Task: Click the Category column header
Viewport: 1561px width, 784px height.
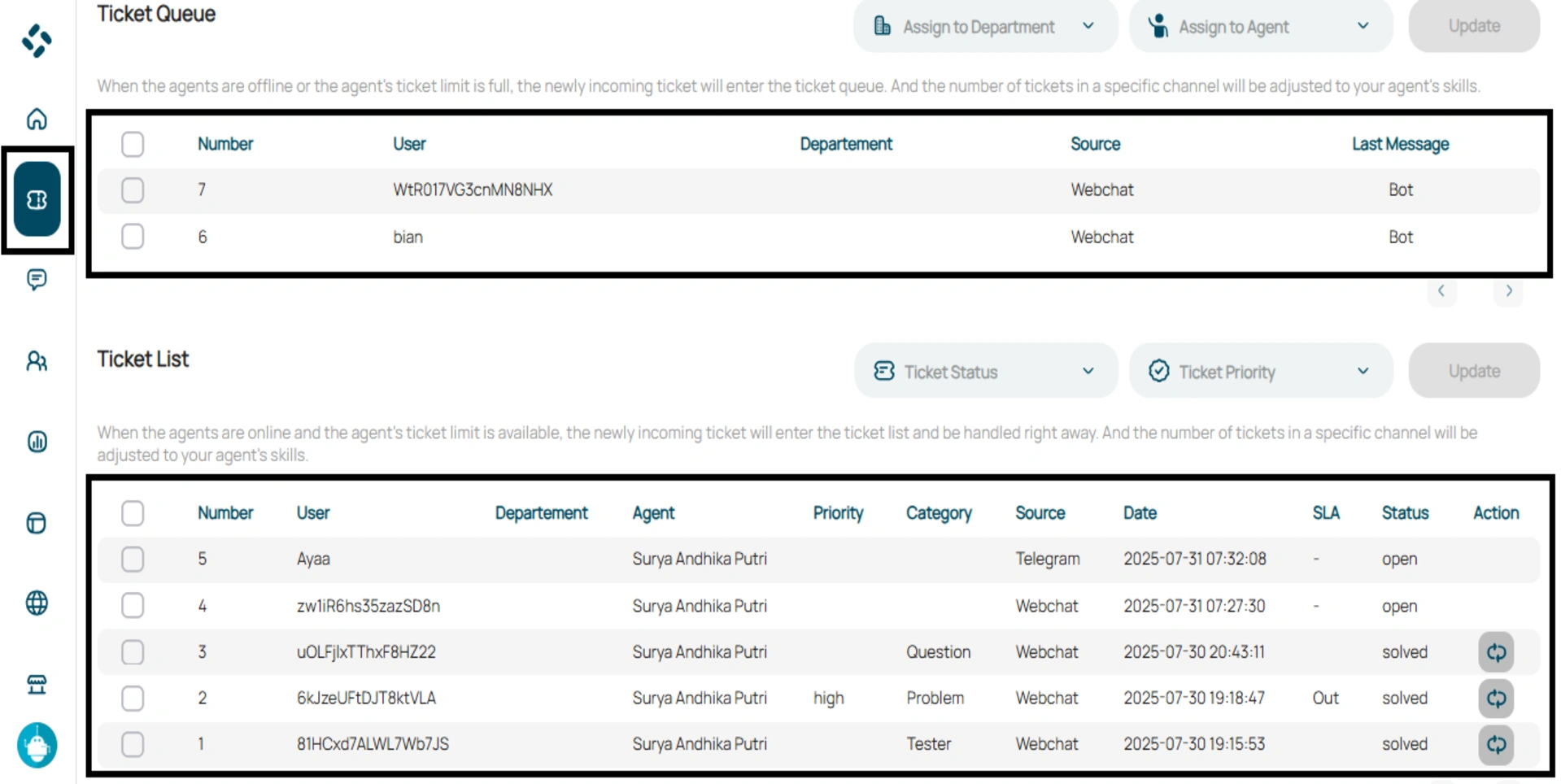Action: pyautogui.click(x=939, y=513)
